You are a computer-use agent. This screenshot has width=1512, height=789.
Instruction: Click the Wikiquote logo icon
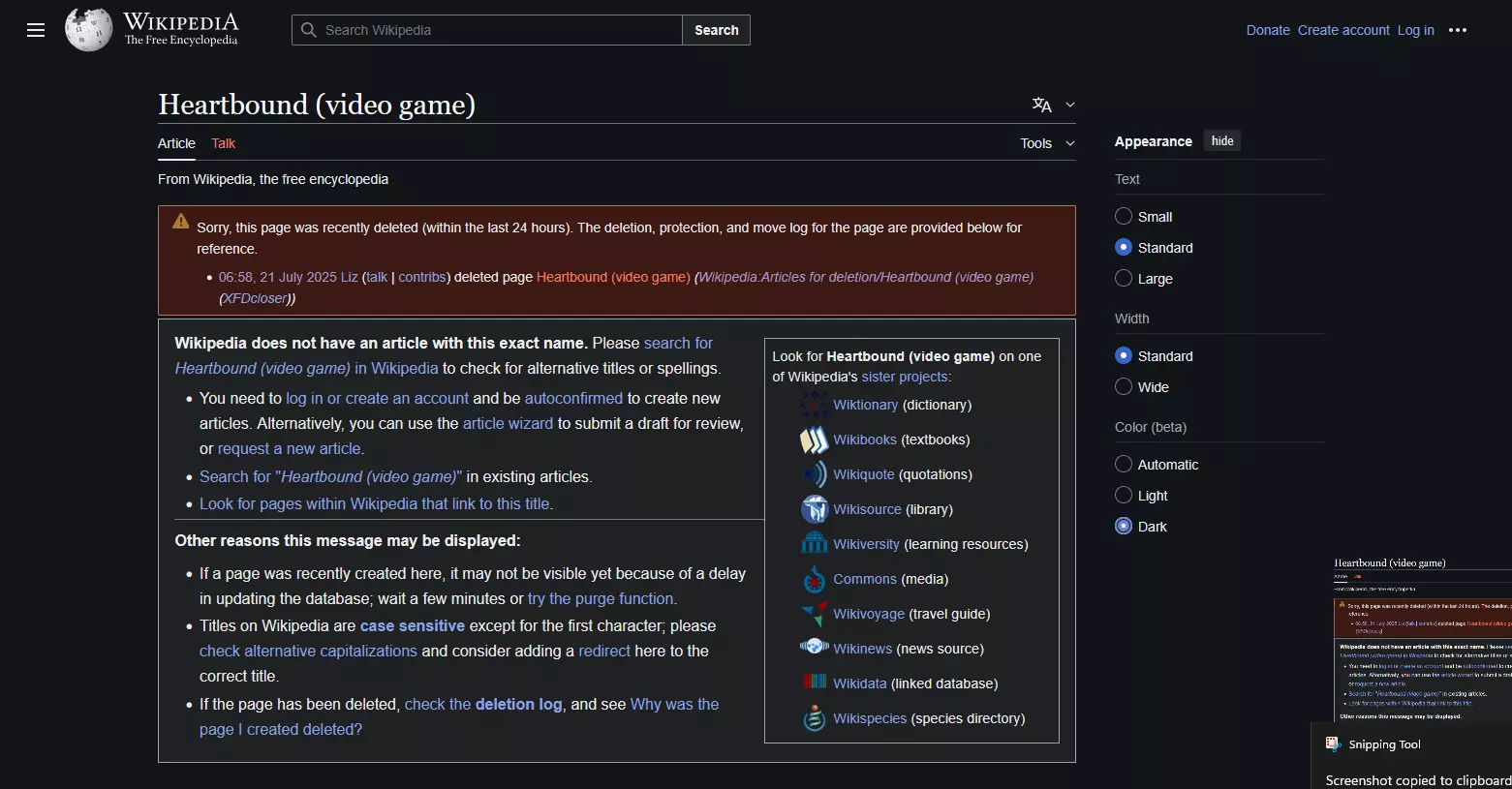pyautogui.click(x=815, y=474)
